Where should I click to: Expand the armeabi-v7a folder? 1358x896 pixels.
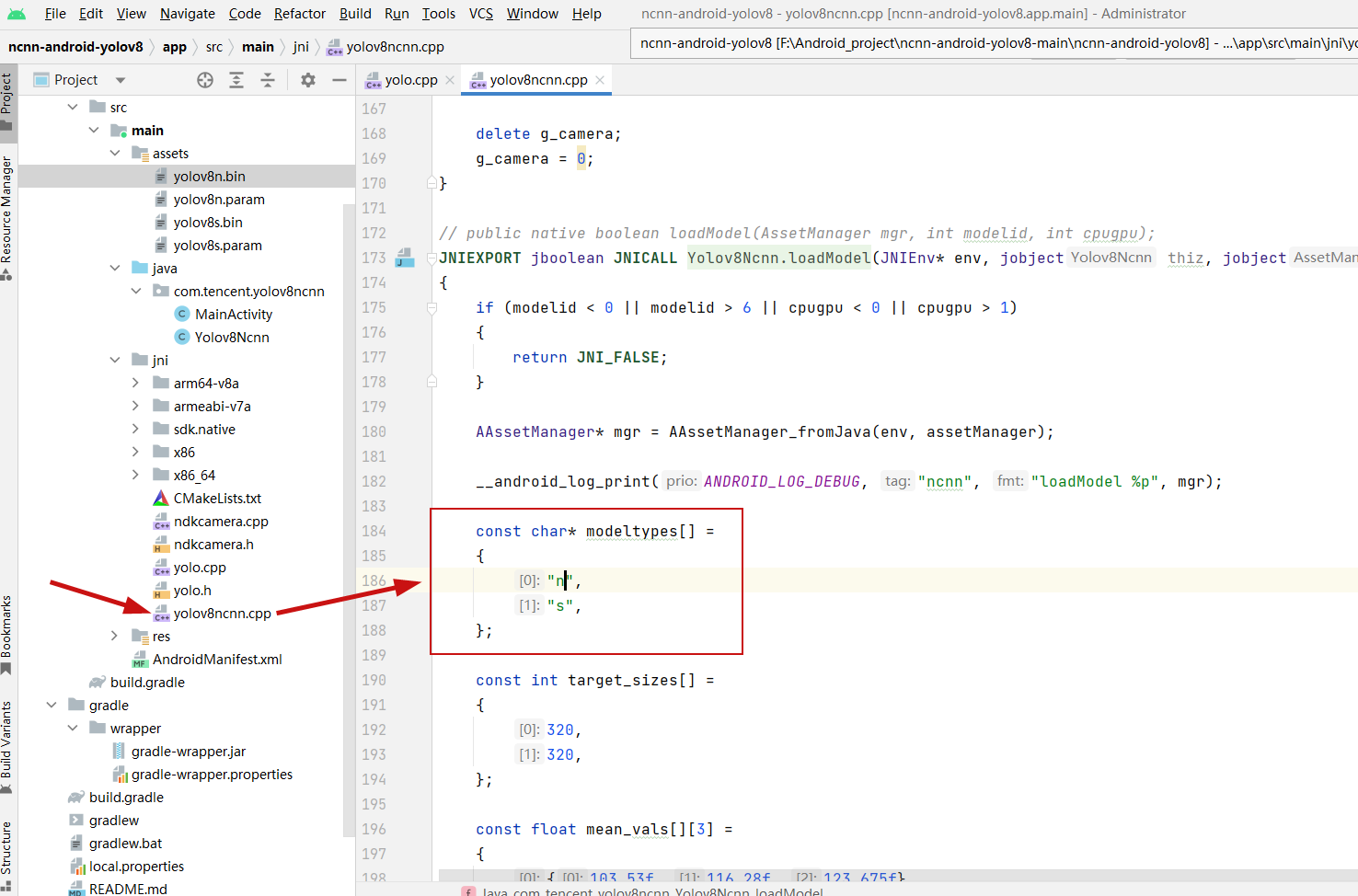pyautogui.click(x=136, y=406)
